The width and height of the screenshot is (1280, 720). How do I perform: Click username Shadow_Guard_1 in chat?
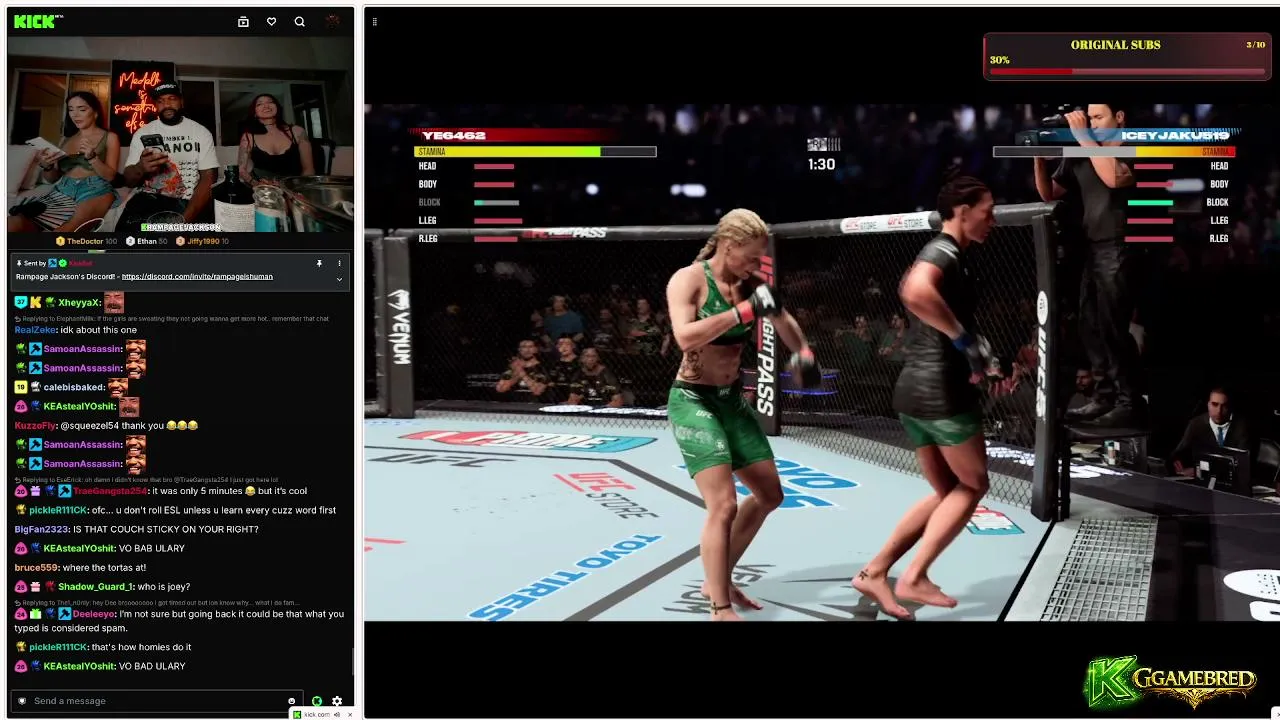[x=95, y=586]
